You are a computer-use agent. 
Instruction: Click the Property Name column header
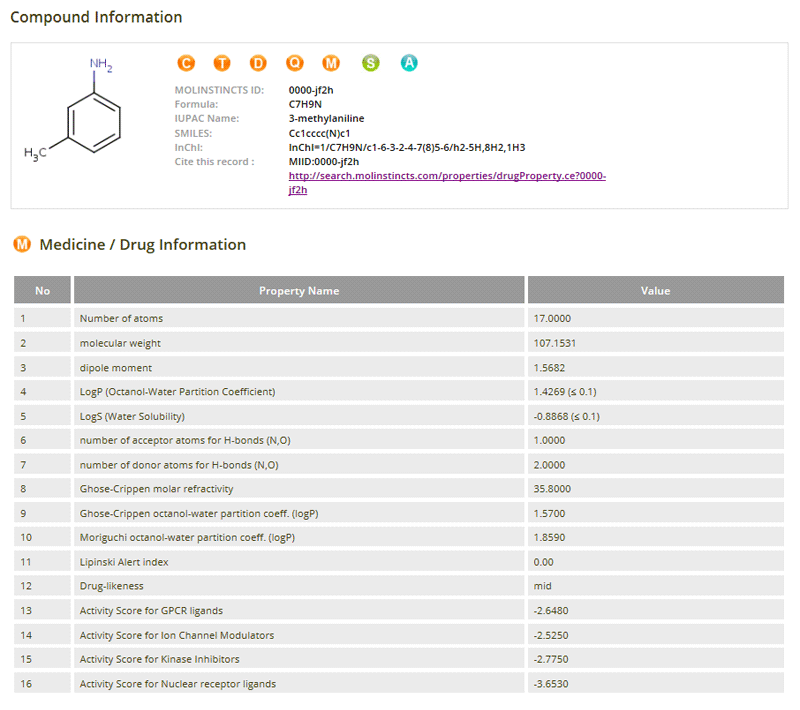[x=299, y=290]
